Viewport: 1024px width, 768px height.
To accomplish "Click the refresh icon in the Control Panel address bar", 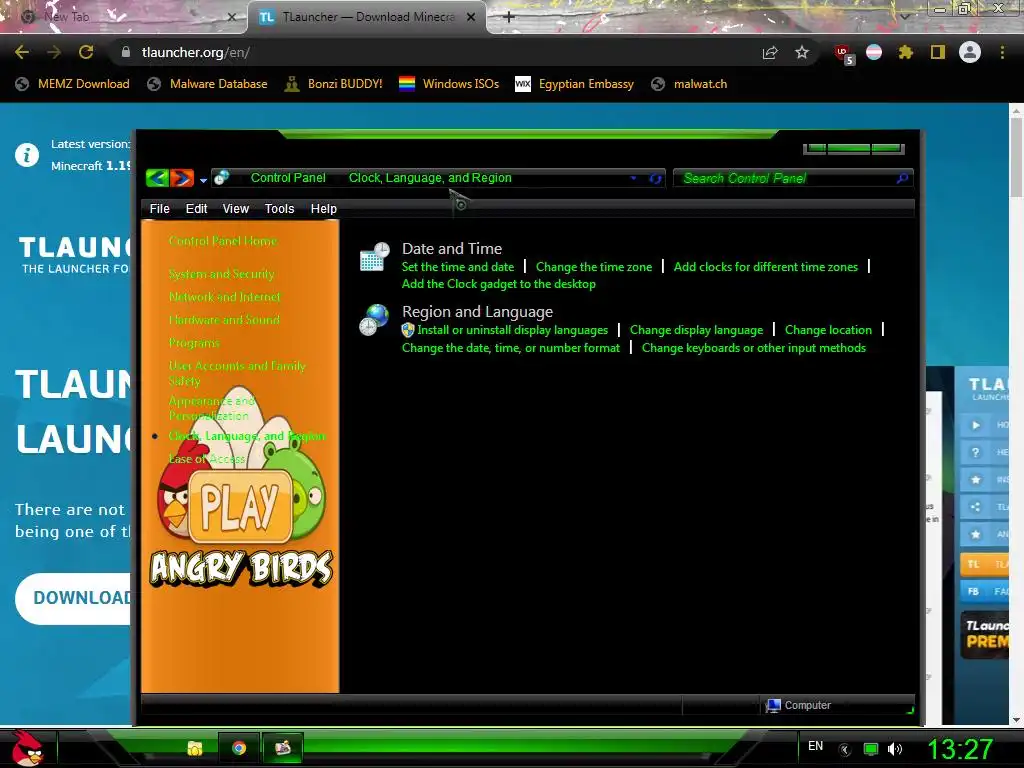I will 655,178.
